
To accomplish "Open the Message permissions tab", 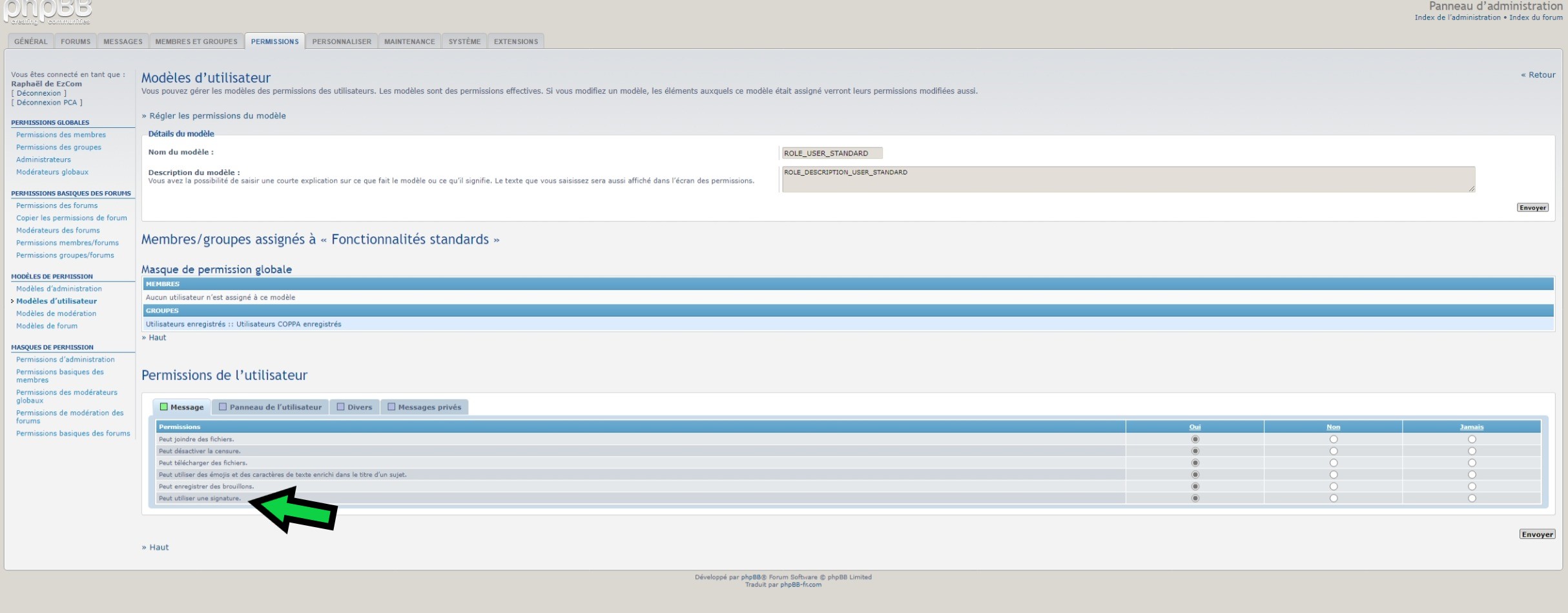I will tap(181, 407).
